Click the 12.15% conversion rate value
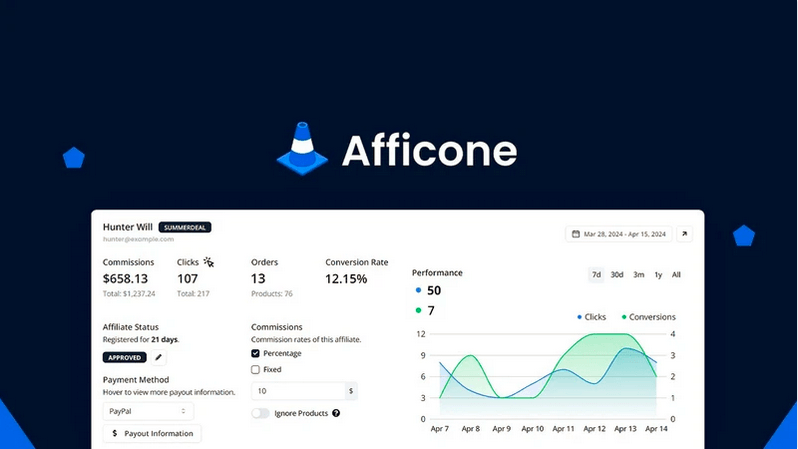Viewport: 798px width, 449px height. (346, 279)
